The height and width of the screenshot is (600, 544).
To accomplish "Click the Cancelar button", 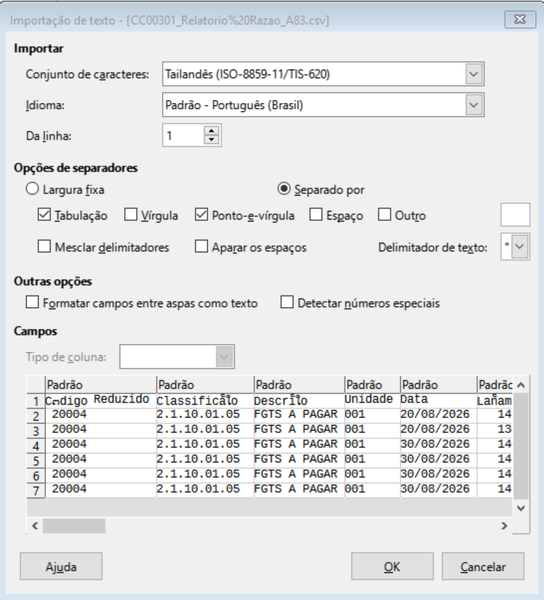I will [483, 566].
